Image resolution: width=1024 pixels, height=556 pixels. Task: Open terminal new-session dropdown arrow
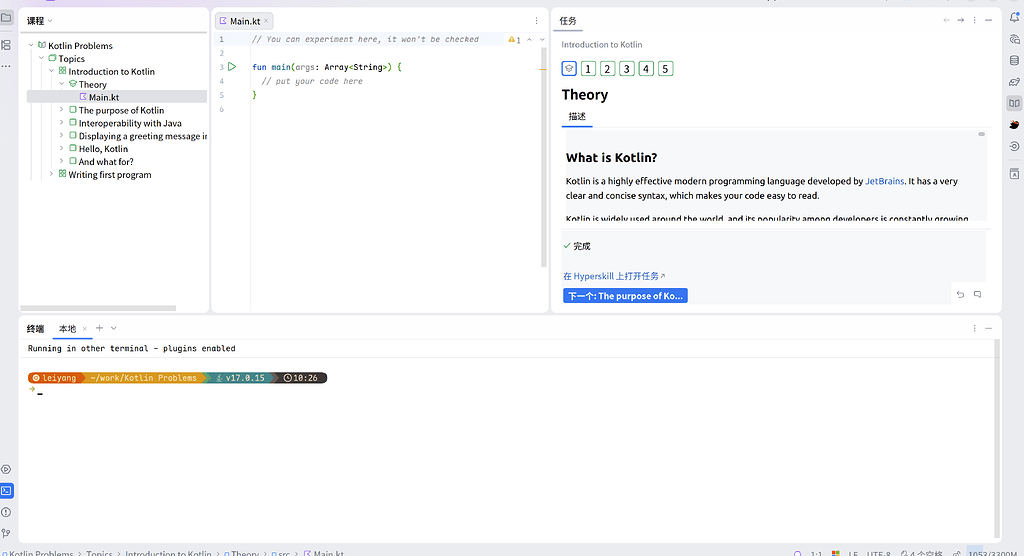point(114,328)
